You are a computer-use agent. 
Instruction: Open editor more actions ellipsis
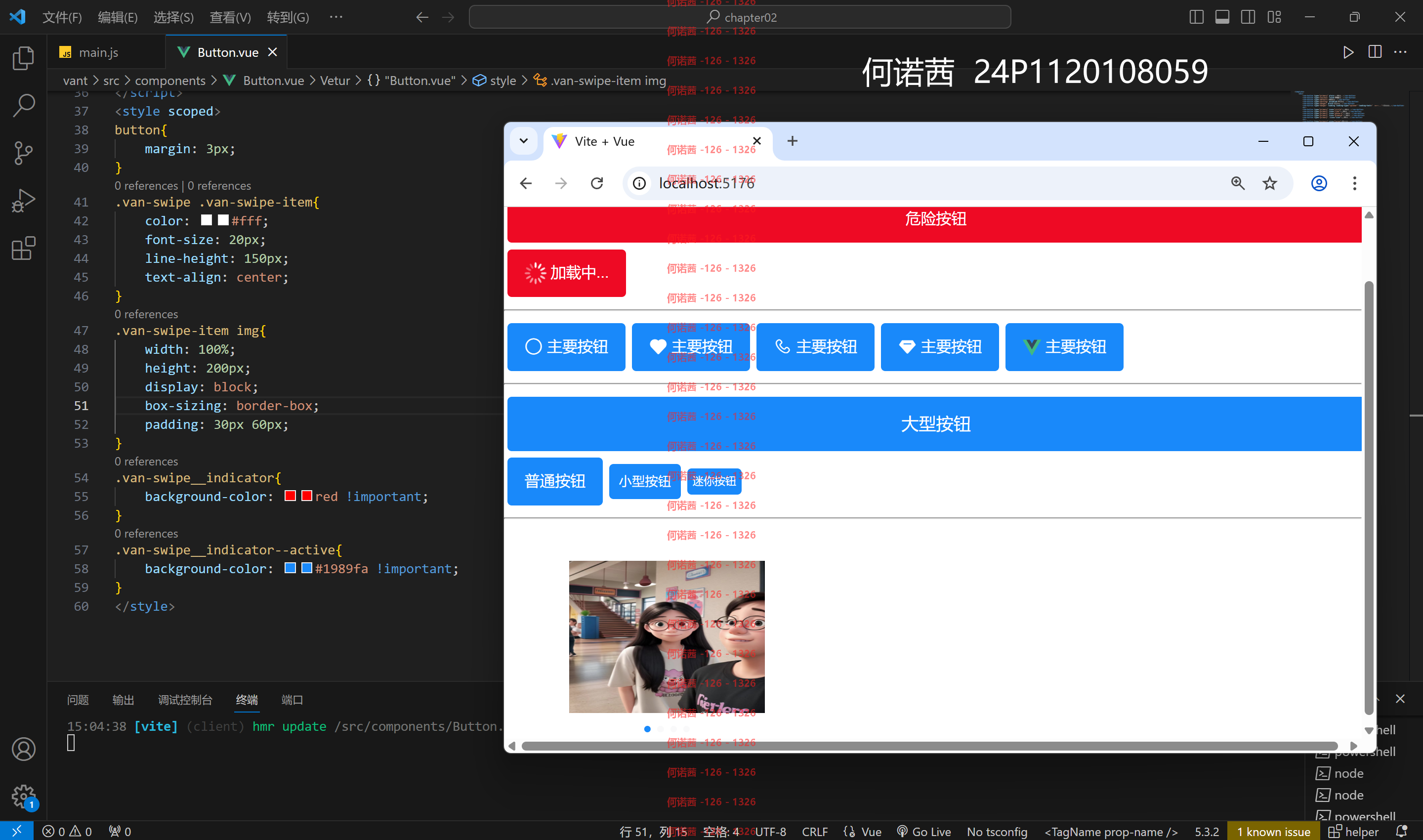1400,52
